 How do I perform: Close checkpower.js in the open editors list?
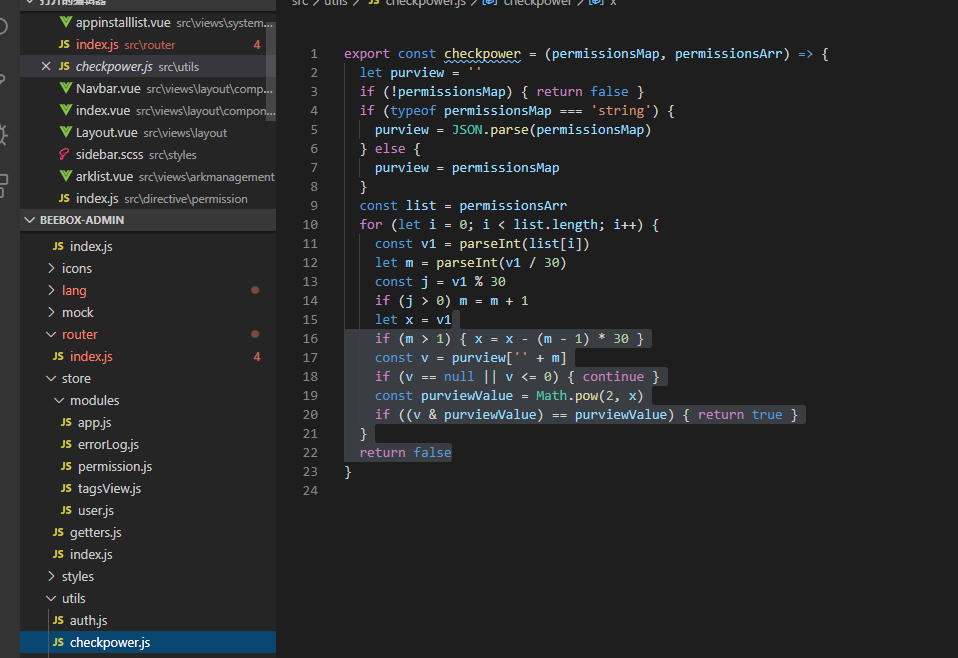(46, 67)
